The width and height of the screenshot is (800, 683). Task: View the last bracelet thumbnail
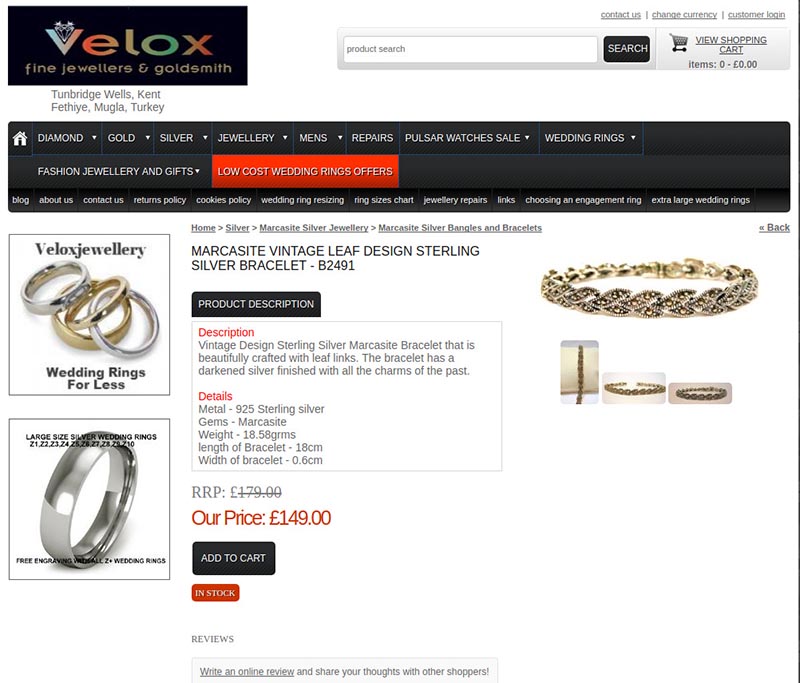click(700, 393)
